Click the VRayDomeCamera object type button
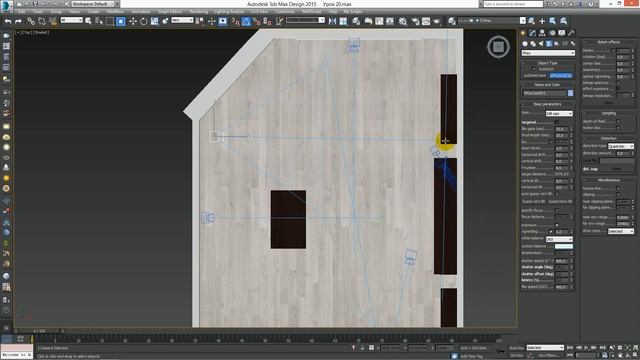This screenshot has height=360, width=640. click(x=535, y=76)
